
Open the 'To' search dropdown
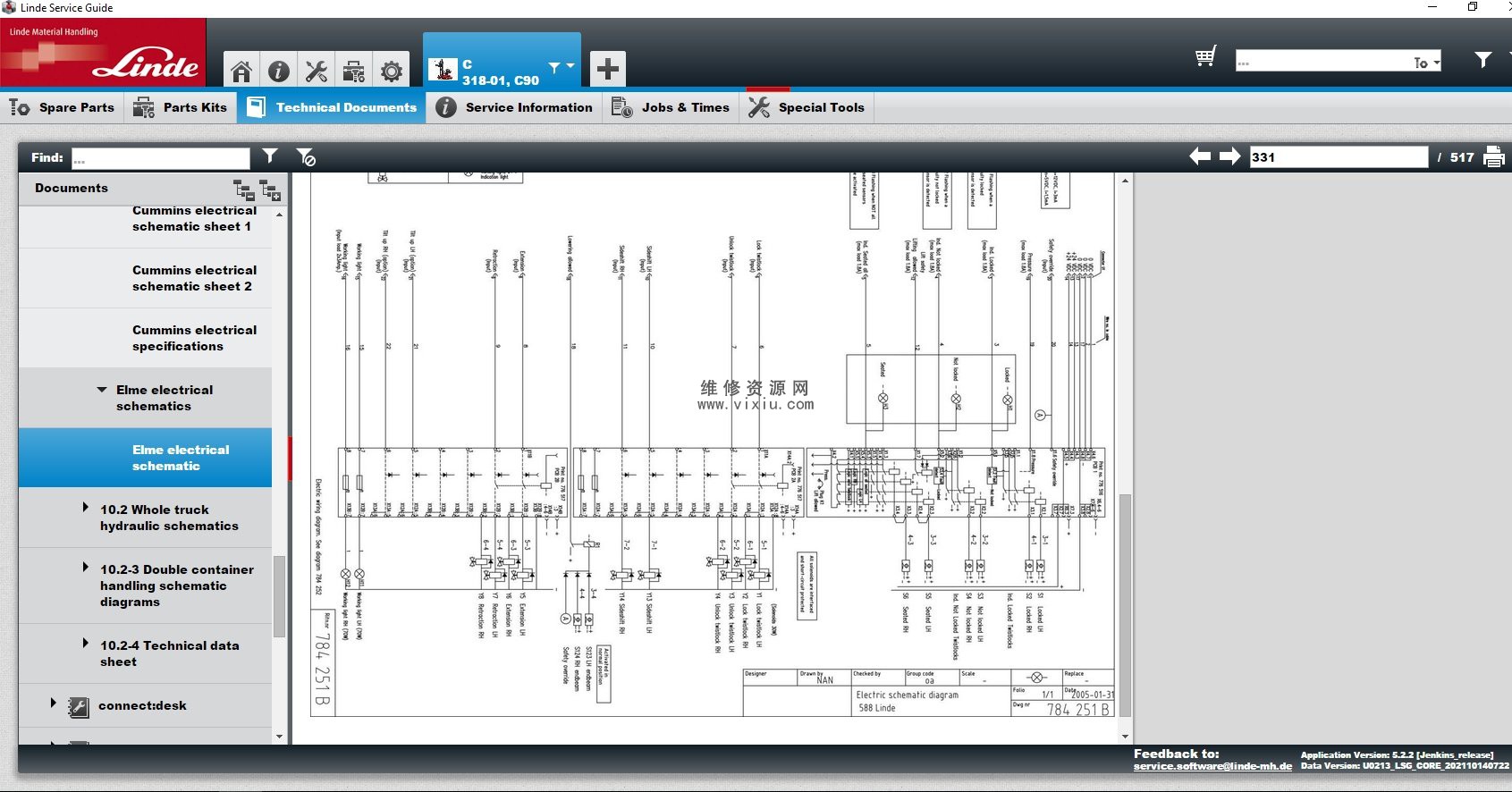point(1427,63)
